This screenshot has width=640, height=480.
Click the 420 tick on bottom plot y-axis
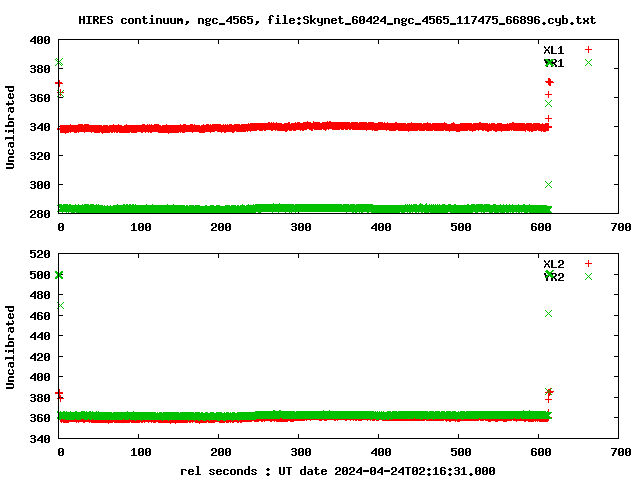pos(40,357)
